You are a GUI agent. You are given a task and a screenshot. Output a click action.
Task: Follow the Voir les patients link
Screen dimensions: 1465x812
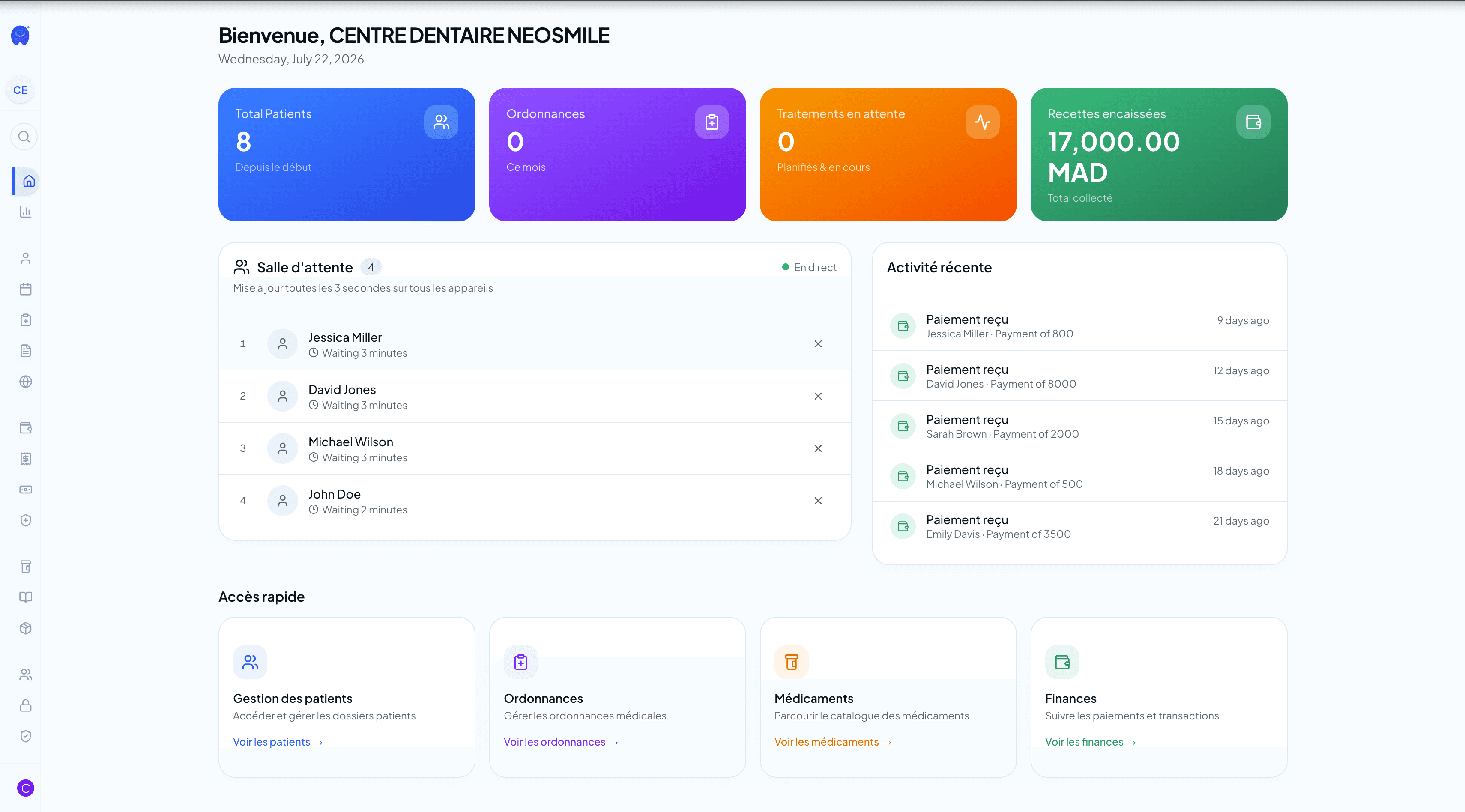pyautogui.click(x=278, y=742)
